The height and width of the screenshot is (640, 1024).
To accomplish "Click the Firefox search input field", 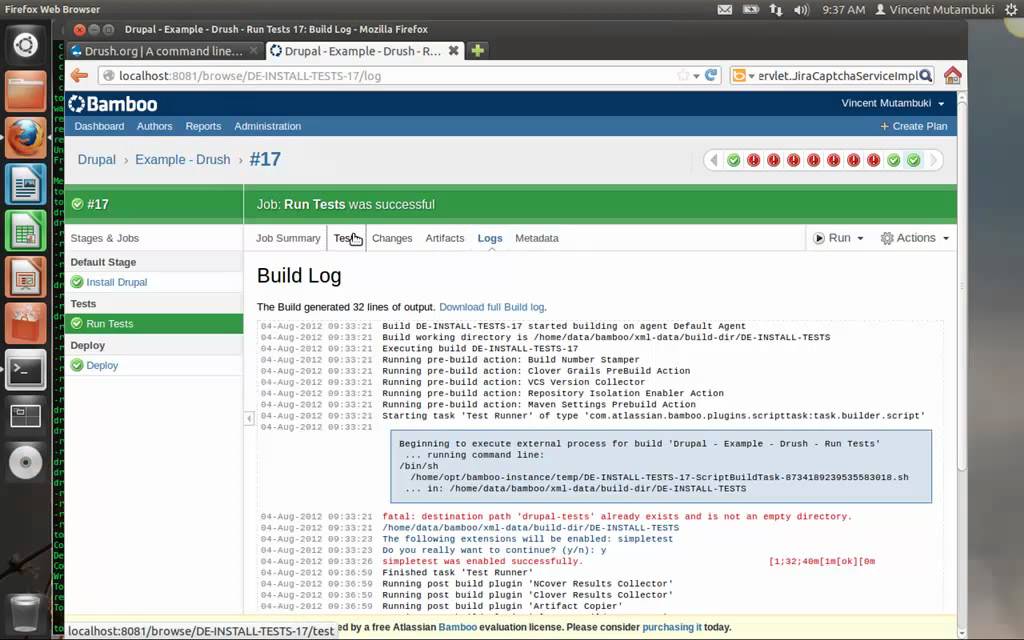I will (x=837, y=76).
